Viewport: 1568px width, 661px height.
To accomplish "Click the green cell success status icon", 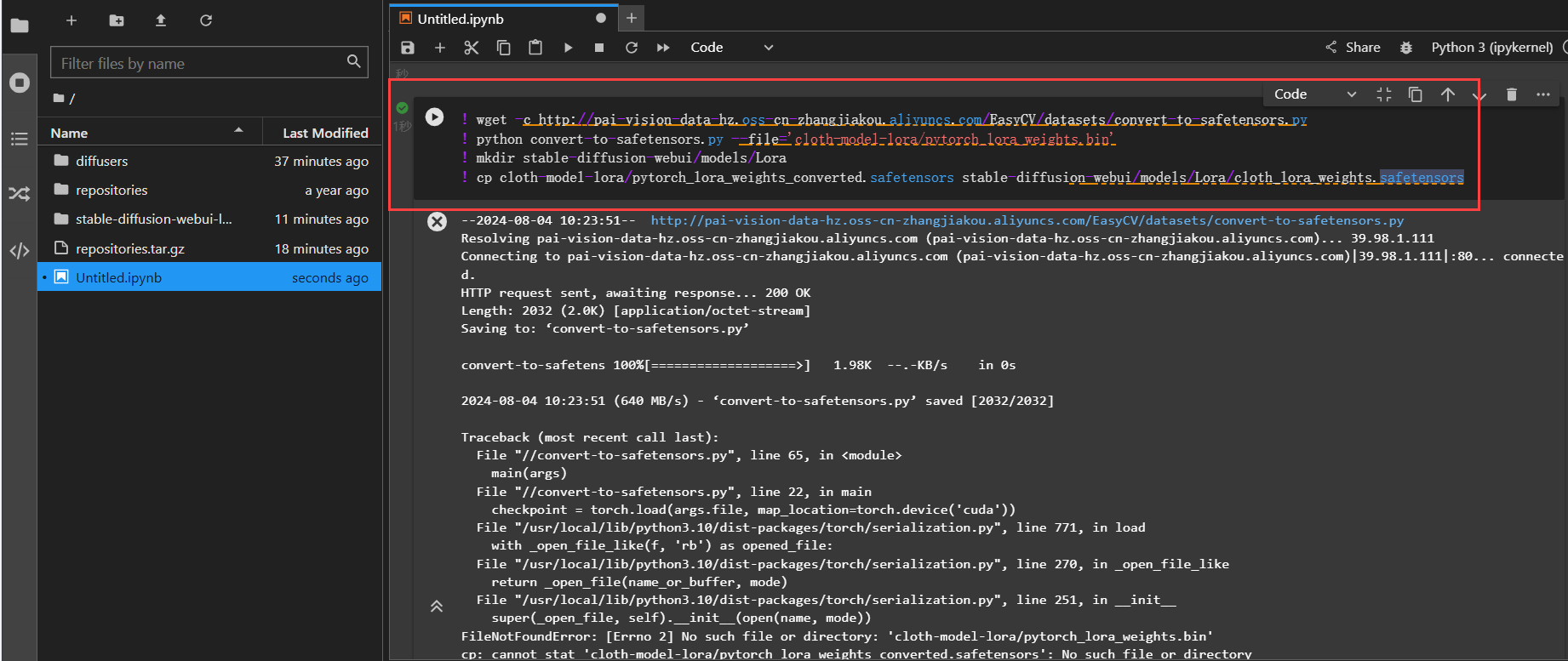I will 402,108.
